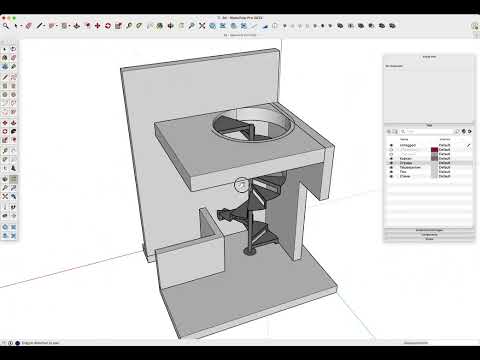The image size is (480, 360).
Task: Pick the Tape Measure tool in top toolbar
Action: (129, 26)
